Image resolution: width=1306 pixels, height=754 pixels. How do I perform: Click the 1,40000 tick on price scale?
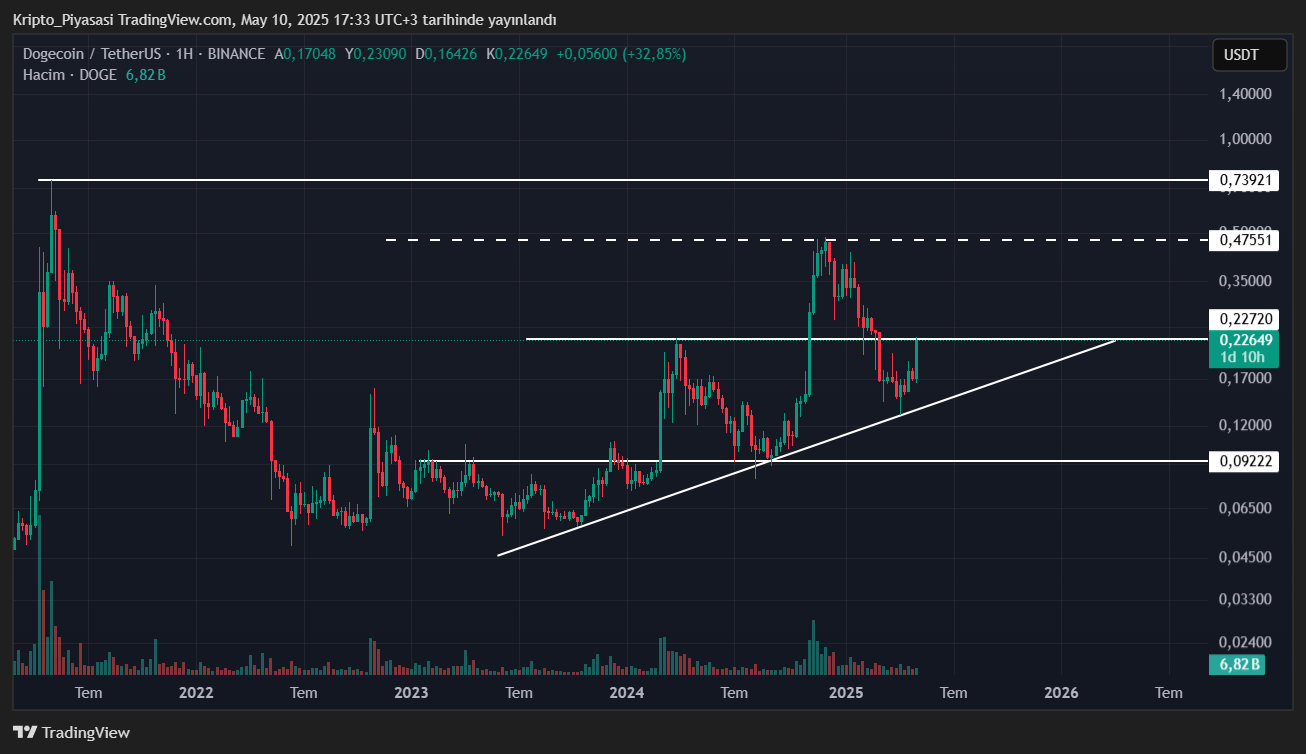click(x=1244, y=94)
